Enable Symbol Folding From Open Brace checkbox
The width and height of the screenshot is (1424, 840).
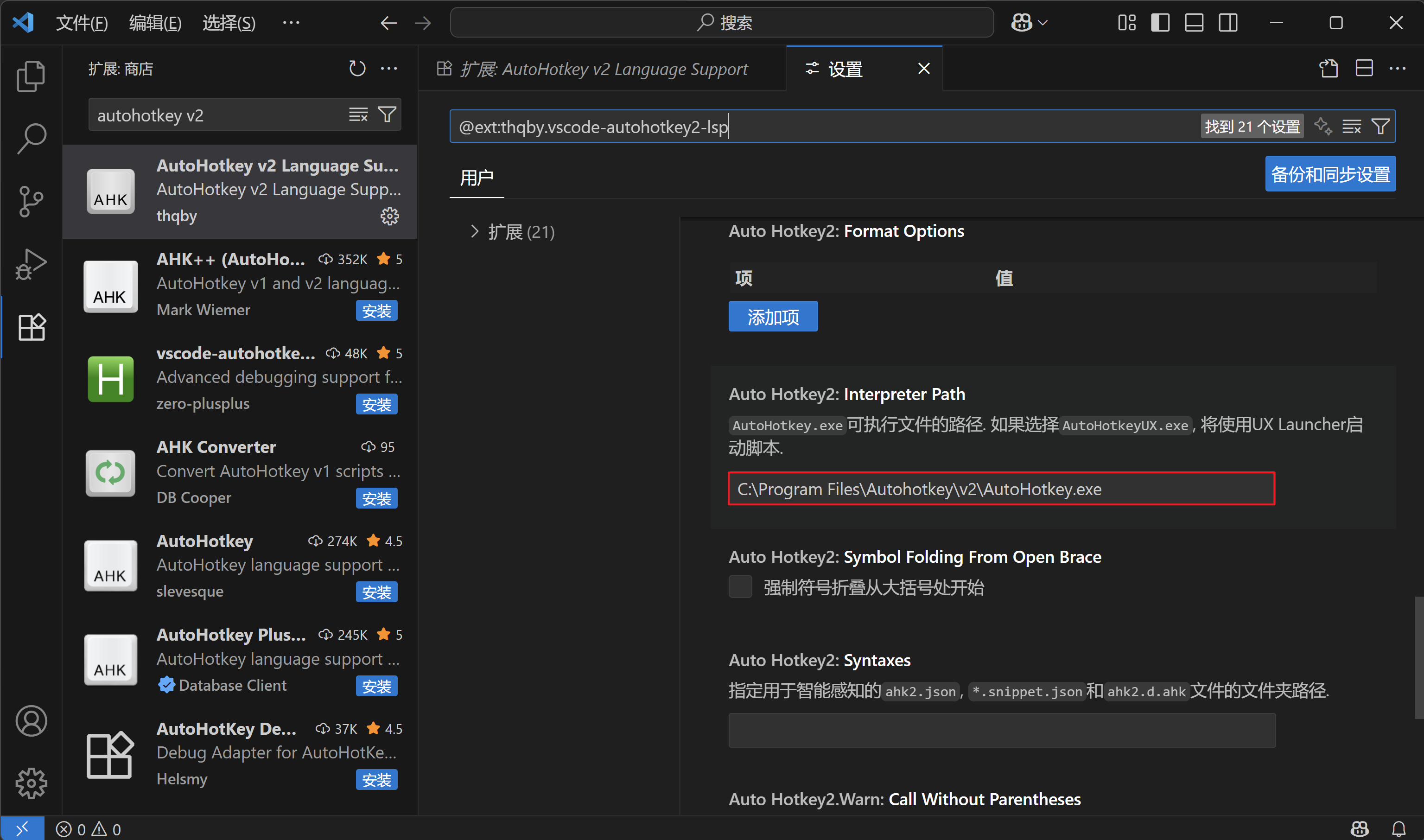click(x=740, y=587)
